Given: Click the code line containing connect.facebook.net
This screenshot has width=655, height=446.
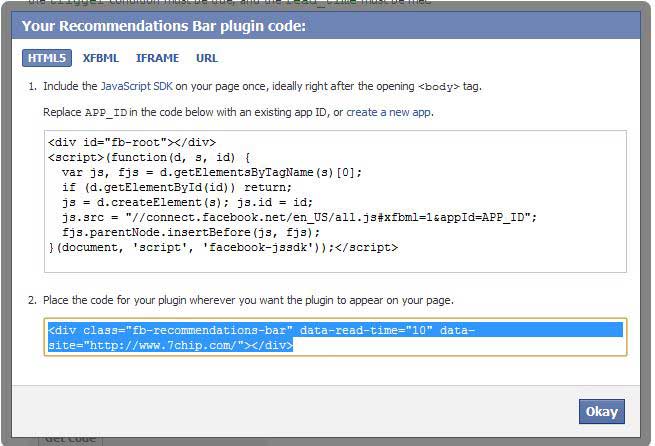Looking at the screenshot, I should pyautogui.click(x=299, y=217).
